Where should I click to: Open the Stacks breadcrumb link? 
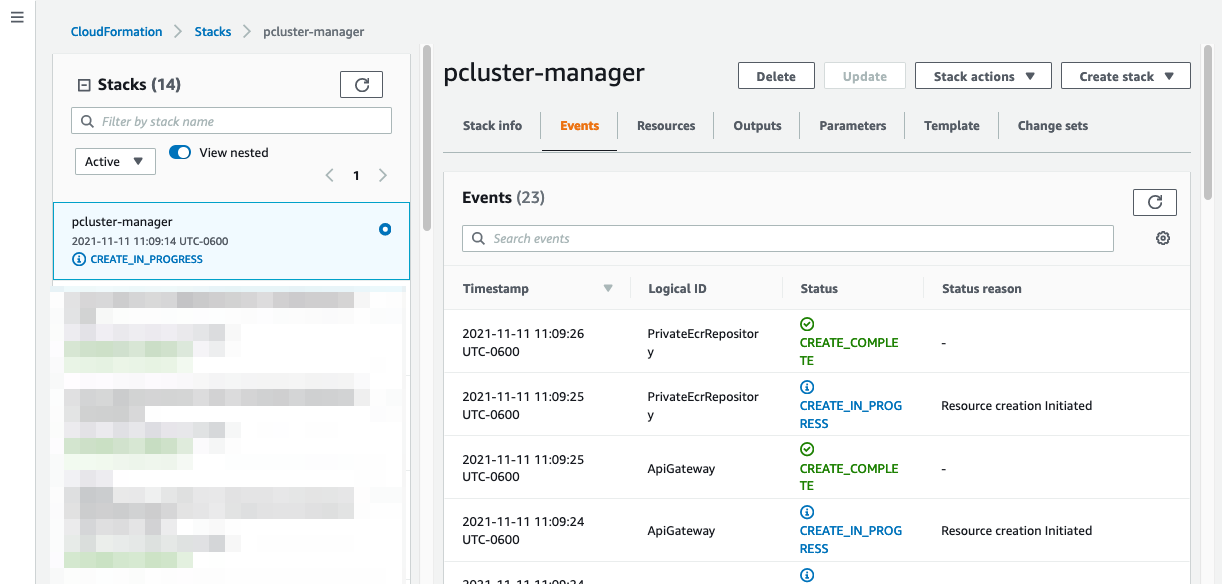pyautogui.click(x=212, y=31)
